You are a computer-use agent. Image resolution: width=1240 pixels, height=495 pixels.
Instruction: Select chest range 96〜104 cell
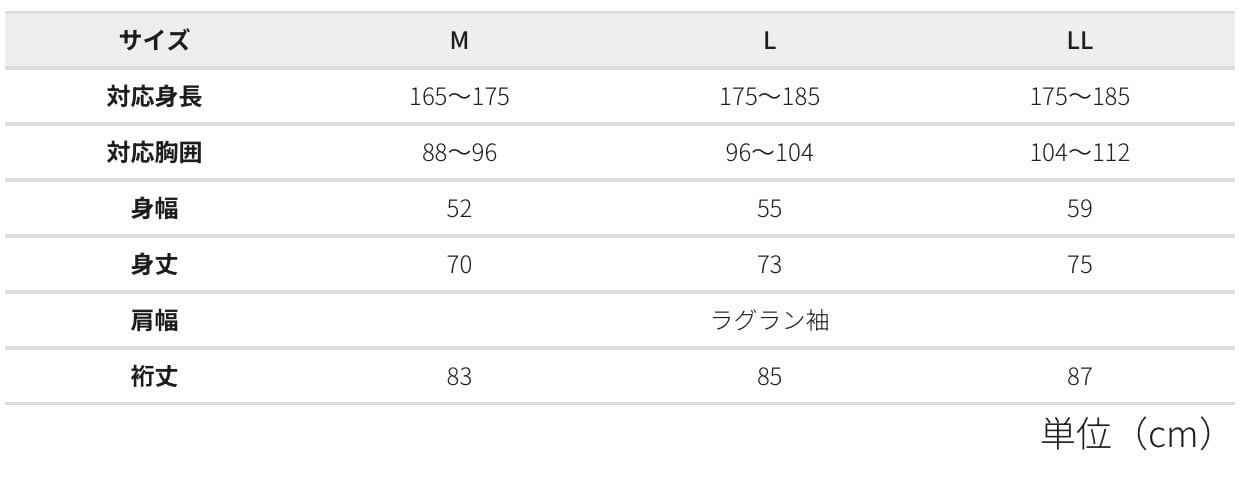(769, 153)
